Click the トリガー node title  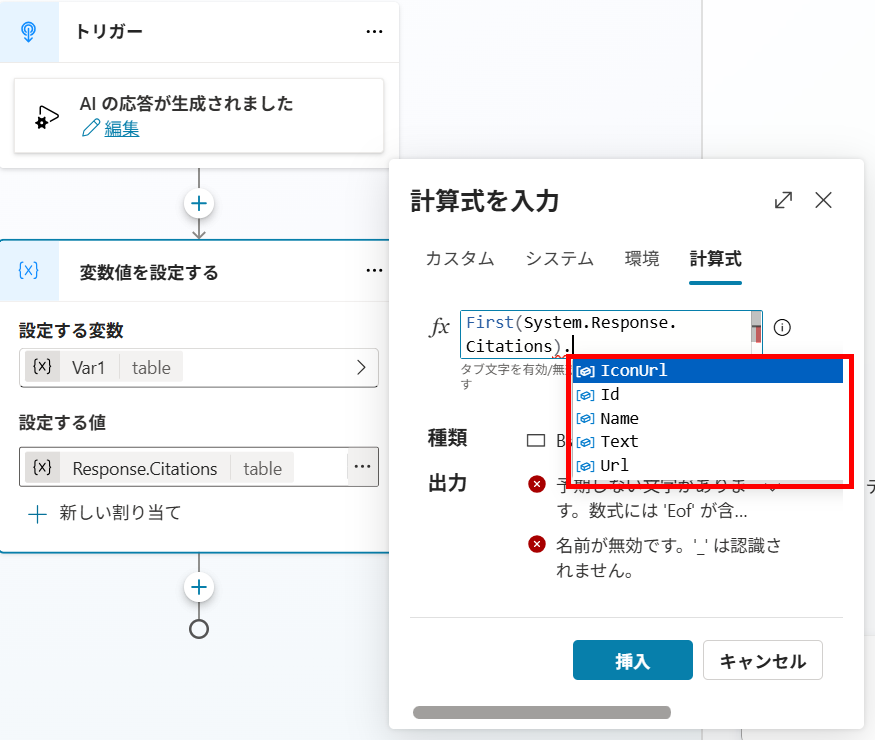point(109,32)
